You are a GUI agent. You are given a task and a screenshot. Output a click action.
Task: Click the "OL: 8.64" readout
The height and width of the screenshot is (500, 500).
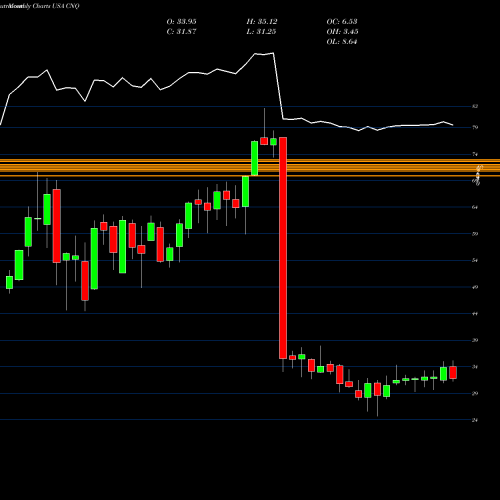pyautogui.click(x=342, y=42)
